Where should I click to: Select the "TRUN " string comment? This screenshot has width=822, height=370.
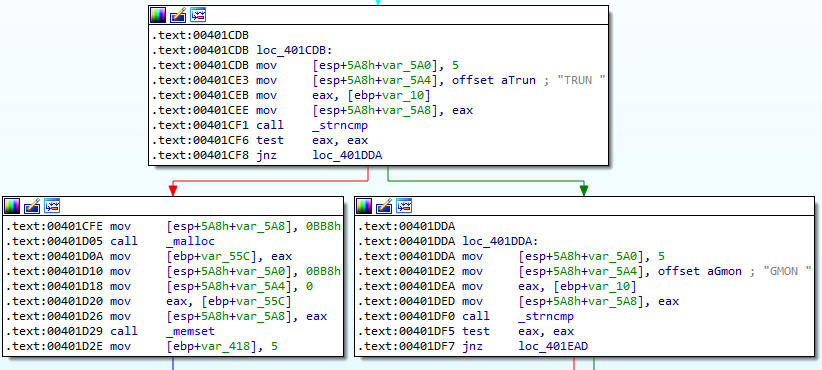(x=580, y=80)
